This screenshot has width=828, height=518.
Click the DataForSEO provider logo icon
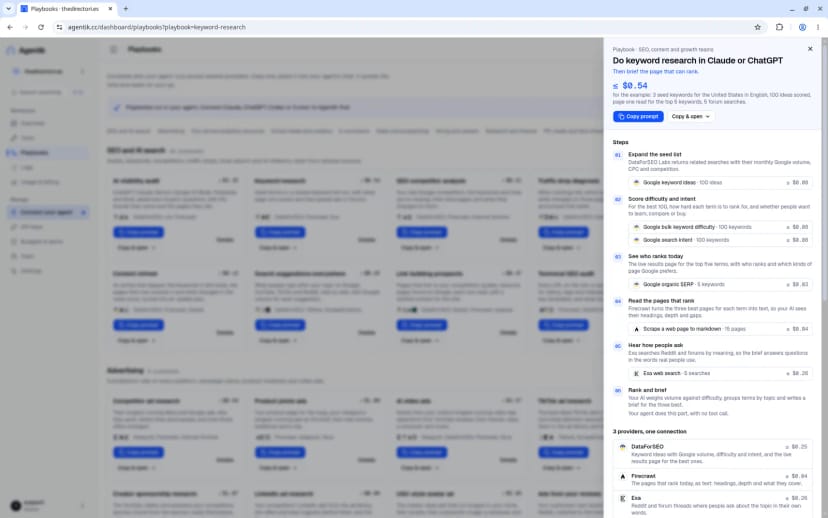[623, 447]
